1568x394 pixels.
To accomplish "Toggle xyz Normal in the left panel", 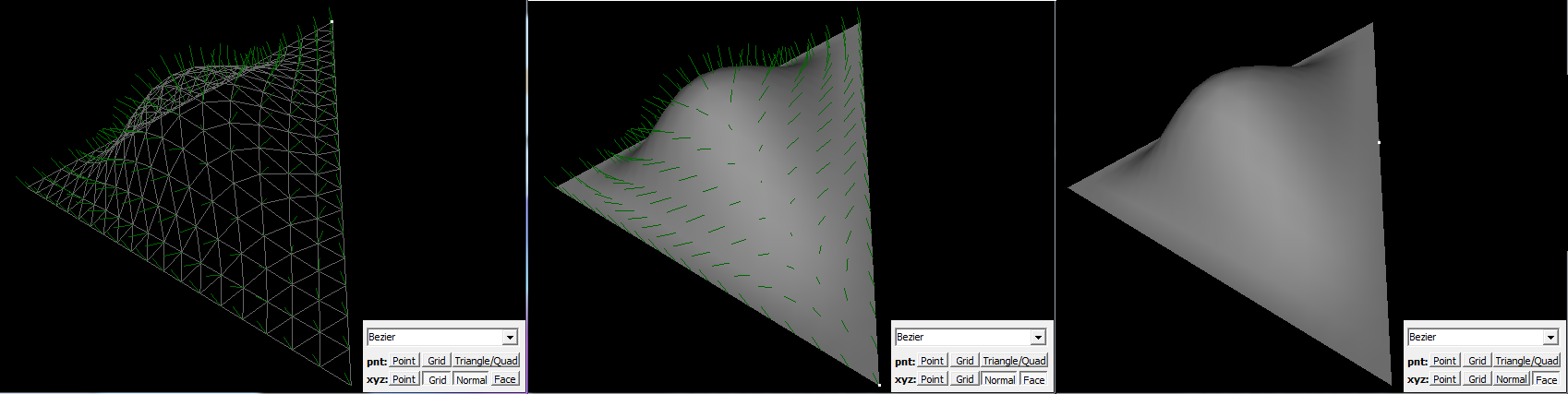I will [471, 379].
